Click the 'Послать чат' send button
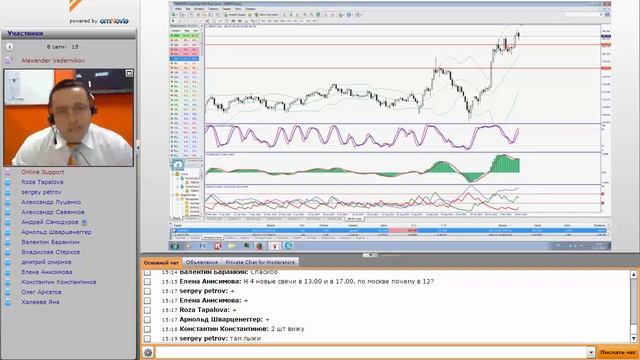The image size is (640, 360). point(617,352)
